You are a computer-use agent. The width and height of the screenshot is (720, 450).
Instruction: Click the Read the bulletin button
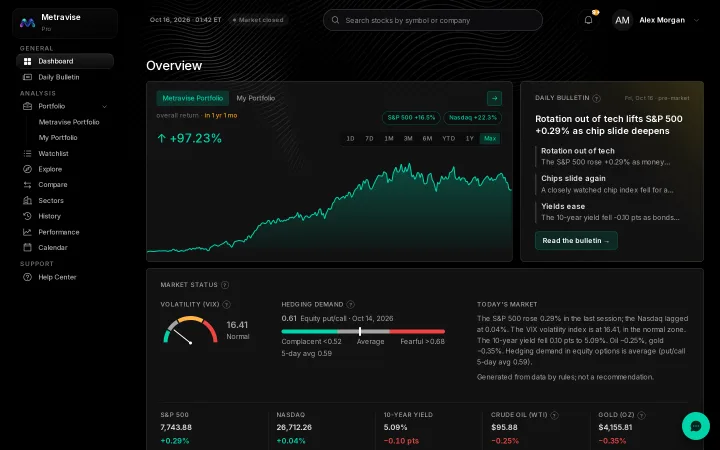coord(576,241)
